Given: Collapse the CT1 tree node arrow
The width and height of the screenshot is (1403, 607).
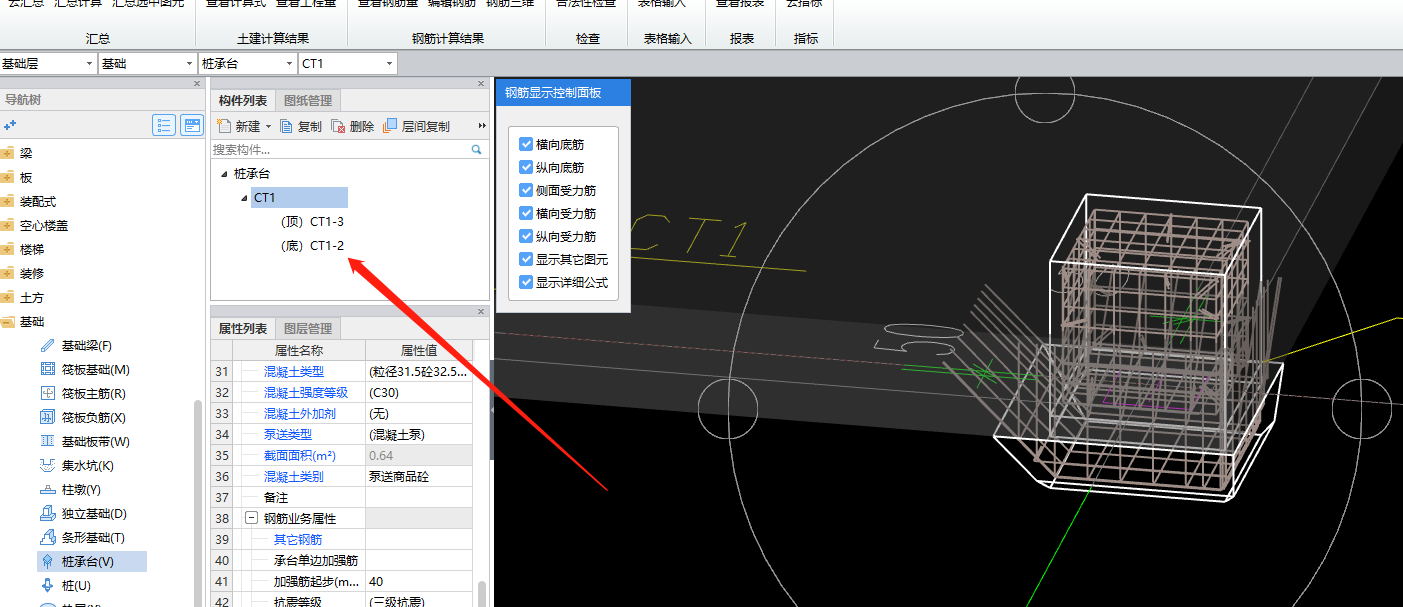Looking at the screenshot, I should pyautogui.click(x=244, y=198).
